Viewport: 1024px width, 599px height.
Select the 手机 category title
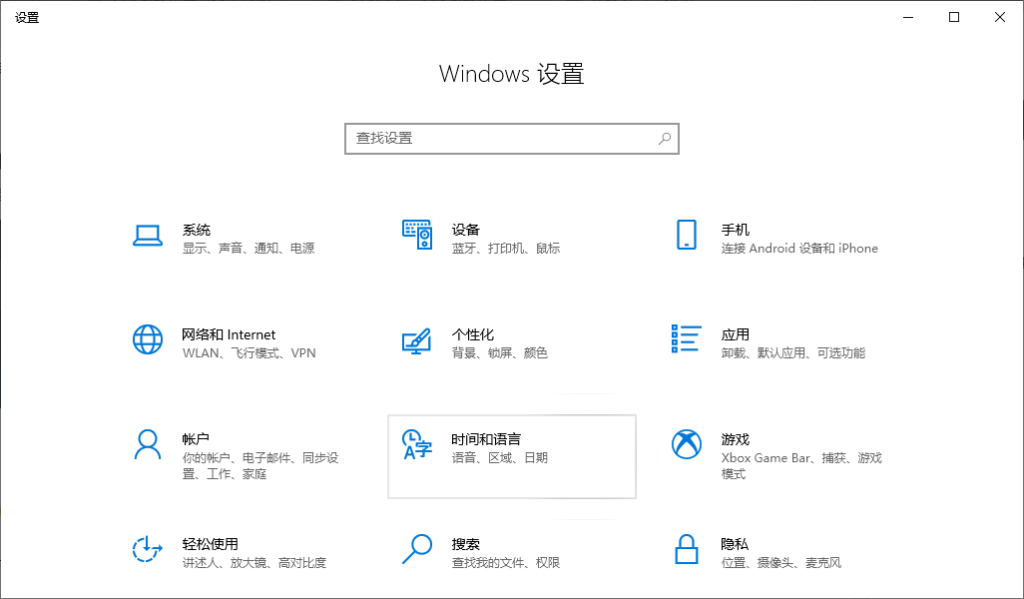(x=735, y=230)
